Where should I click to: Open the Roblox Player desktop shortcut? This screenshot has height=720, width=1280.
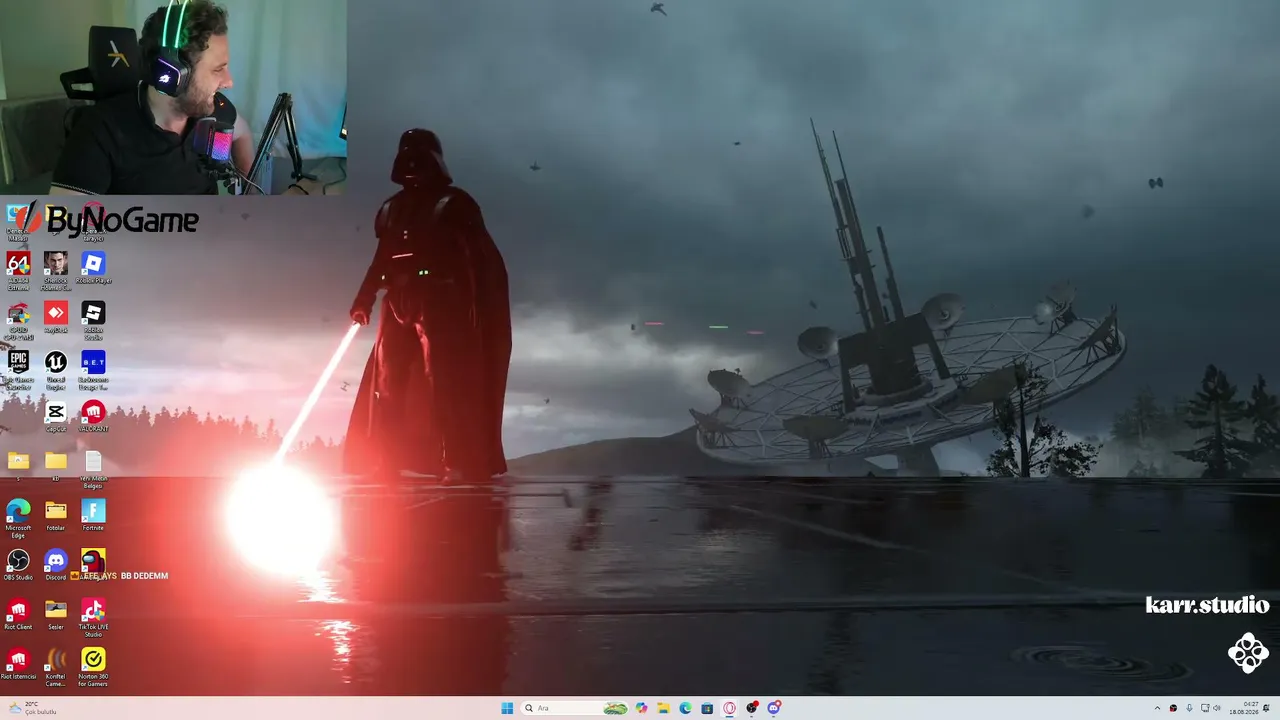[93, 268]
